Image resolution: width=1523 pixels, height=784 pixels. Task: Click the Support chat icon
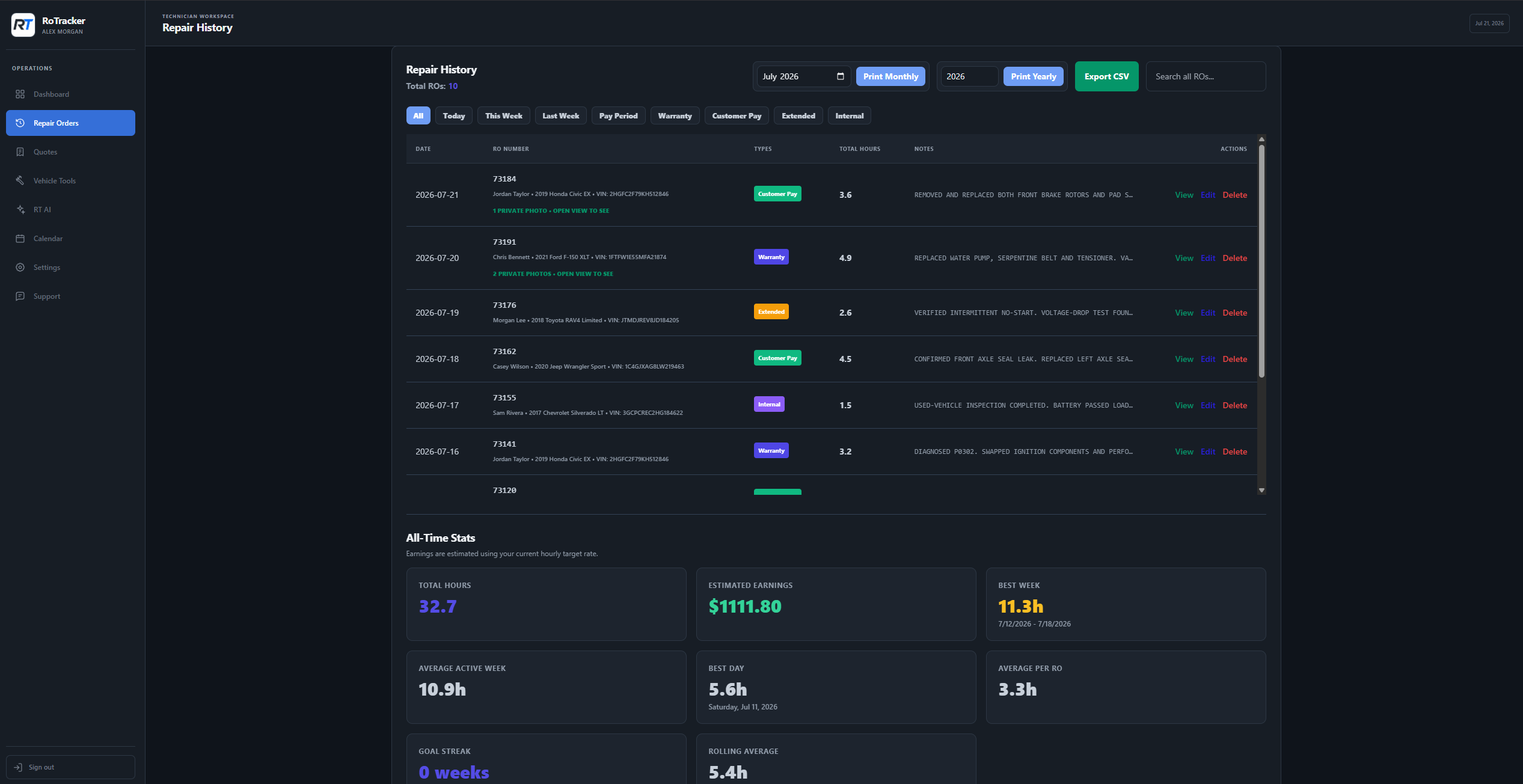coord(20,296)
